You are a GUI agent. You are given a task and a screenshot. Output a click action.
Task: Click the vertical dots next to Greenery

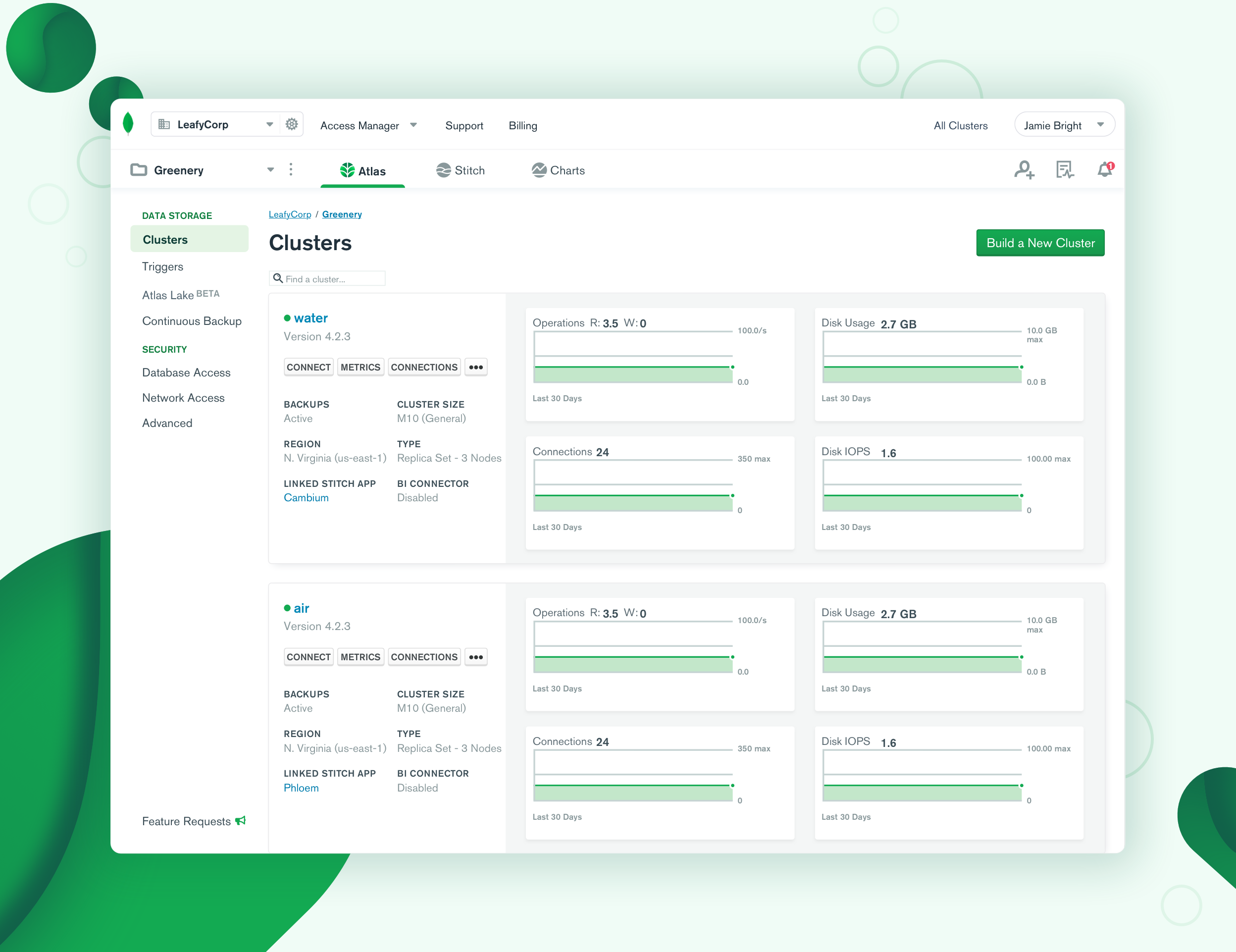[291, 170]
